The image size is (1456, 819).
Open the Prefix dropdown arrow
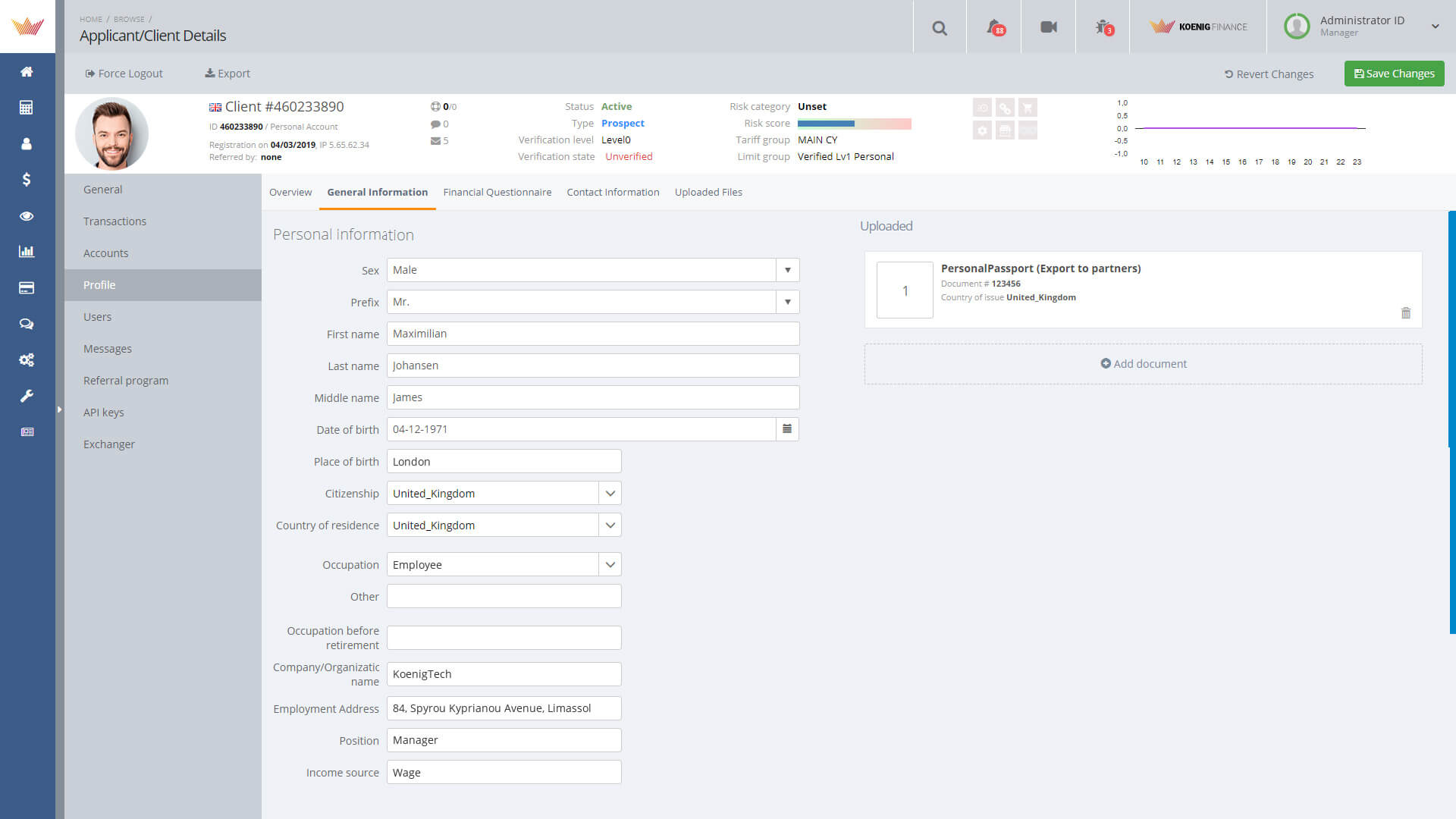(x=788, y=302)
